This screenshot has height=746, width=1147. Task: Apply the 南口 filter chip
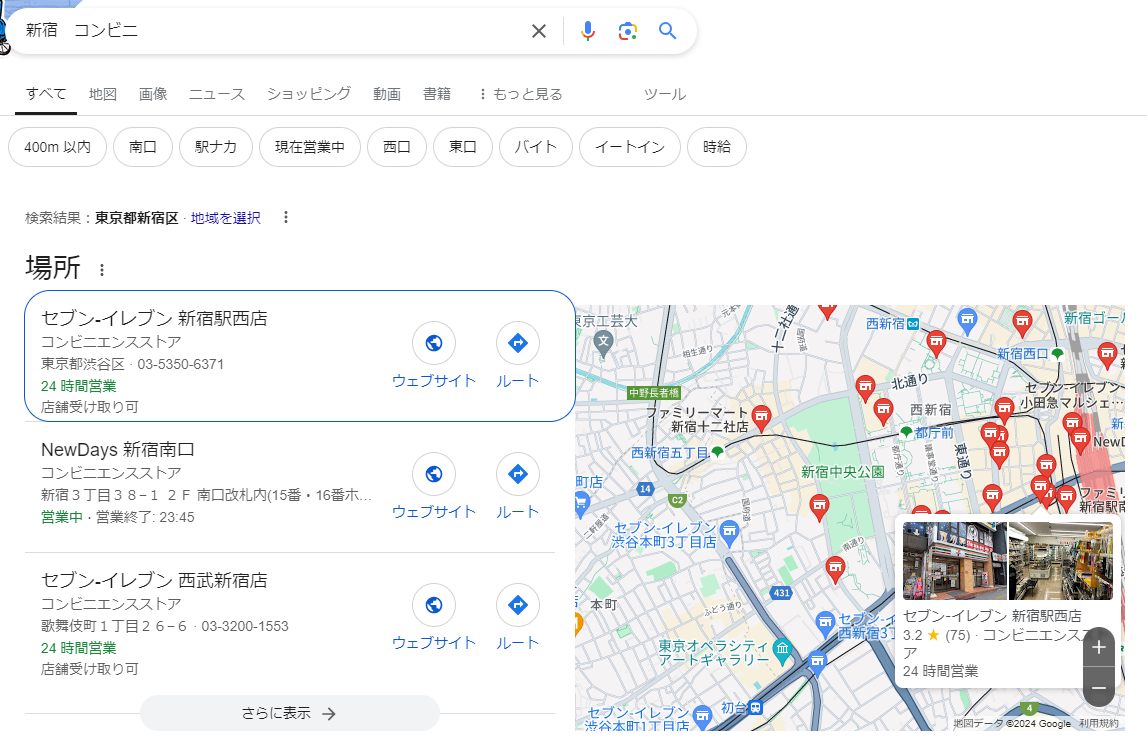[x=143, y=147]
